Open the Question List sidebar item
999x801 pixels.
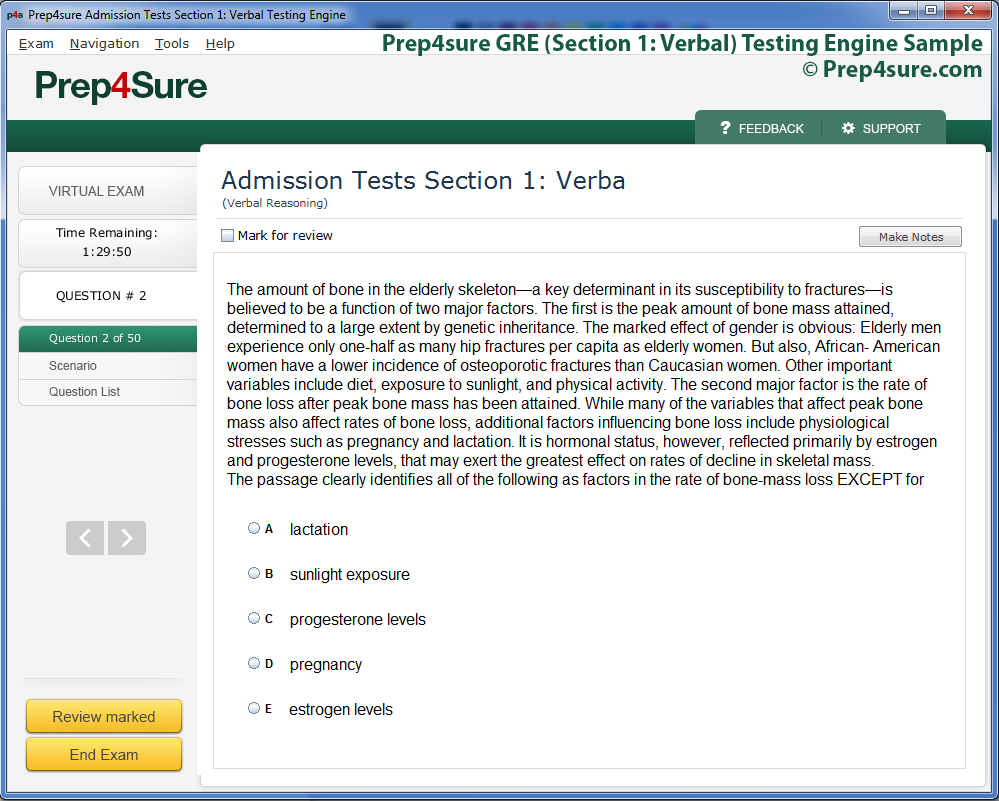click(85, 392)
